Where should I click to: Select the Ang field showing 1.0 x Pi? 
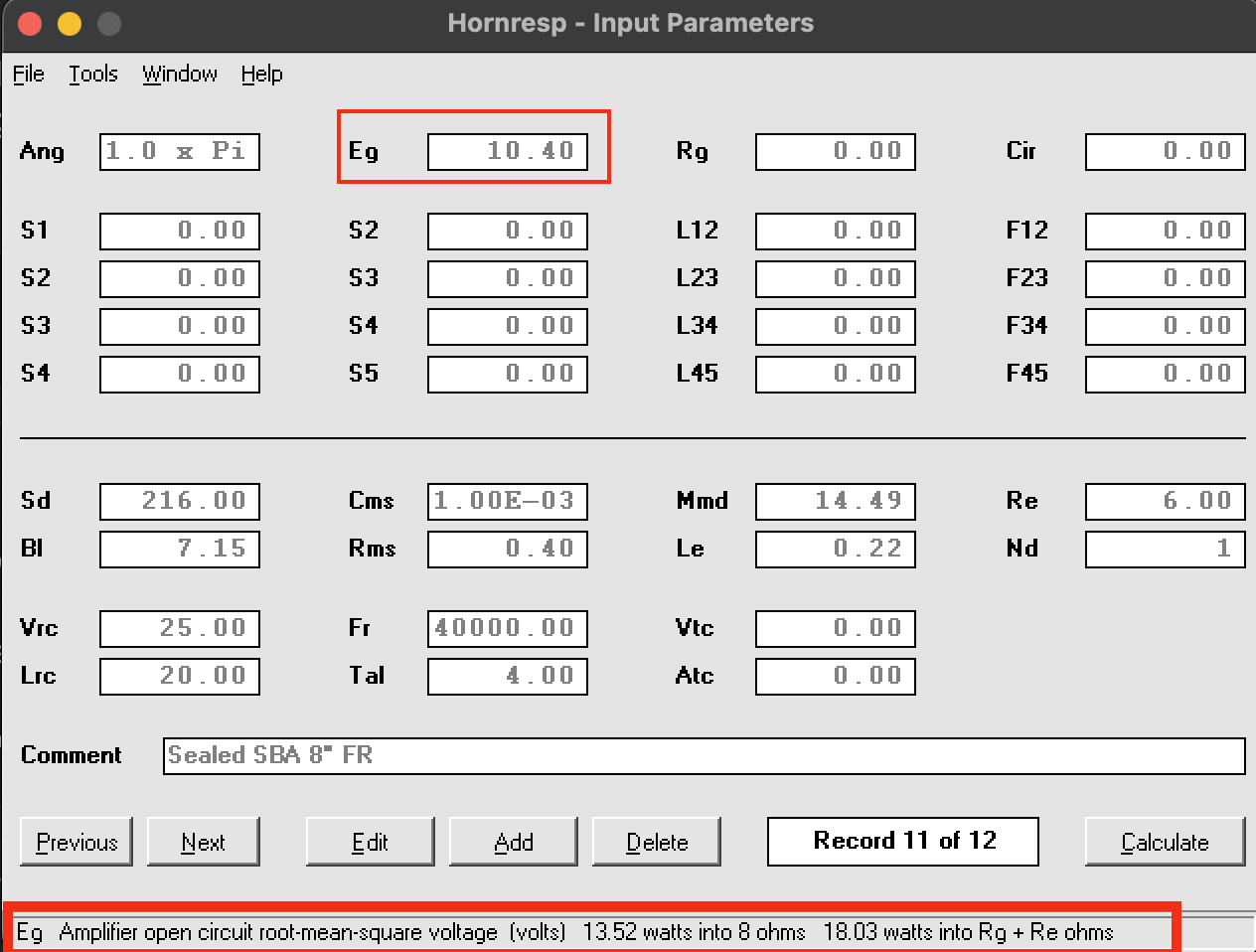pos(180,152)
